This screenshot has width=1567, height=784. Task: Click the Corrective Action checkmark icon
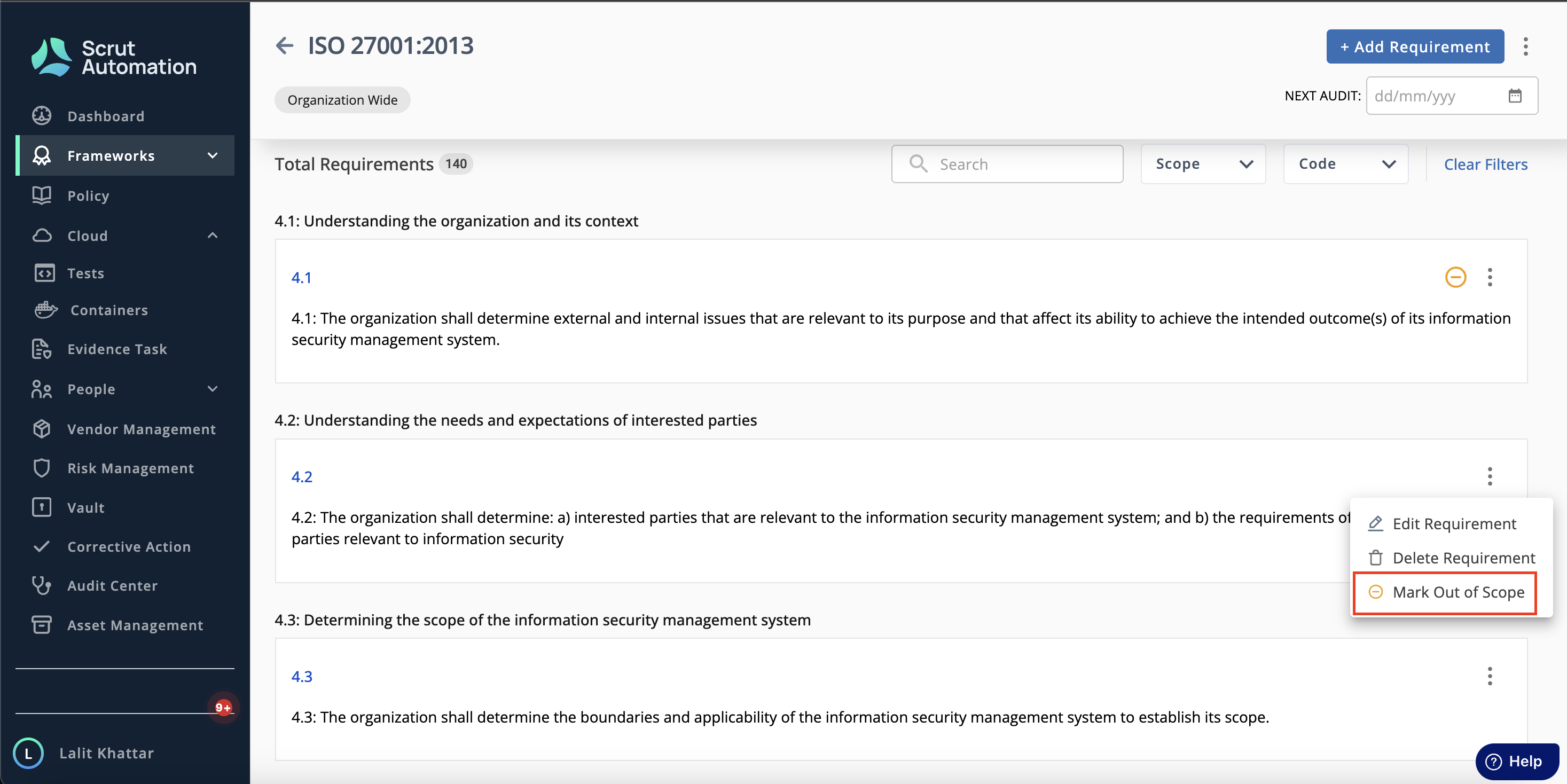click(x=41, y=546)
